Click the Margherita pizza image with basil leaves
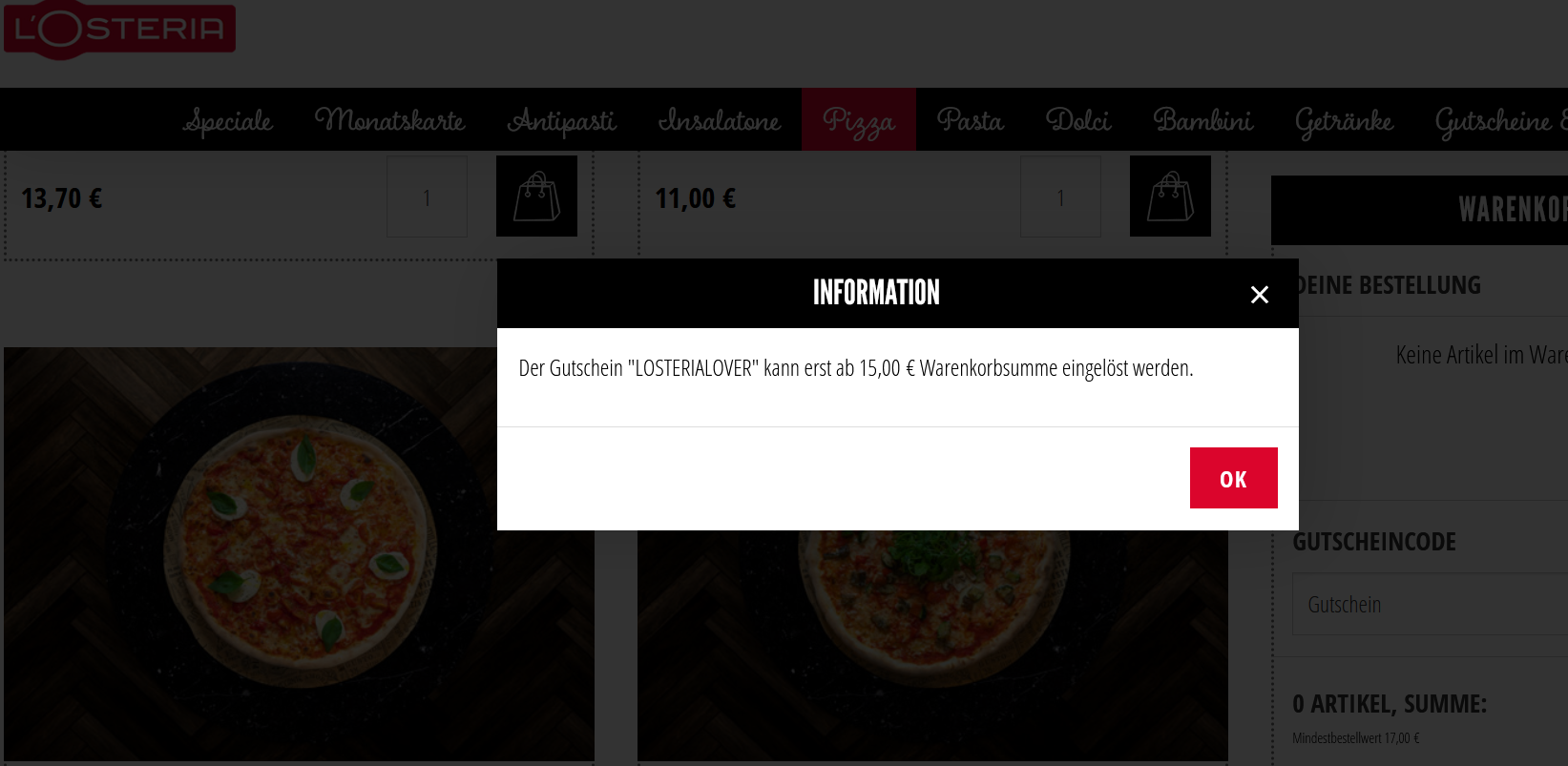Image resolution: width=1568 pixels, height=766 pixels. point(299,554)
